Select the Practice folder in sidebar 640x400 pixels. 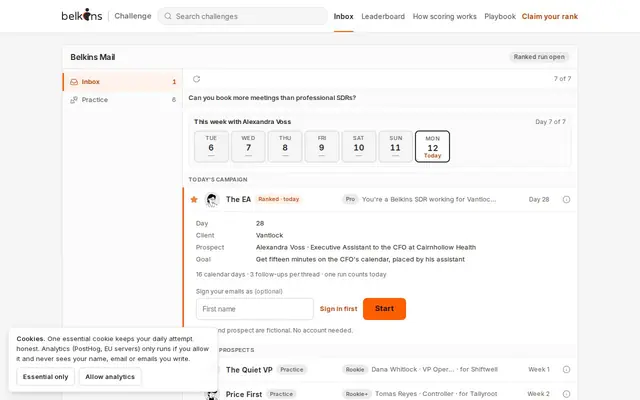click(x=123, y=100)
